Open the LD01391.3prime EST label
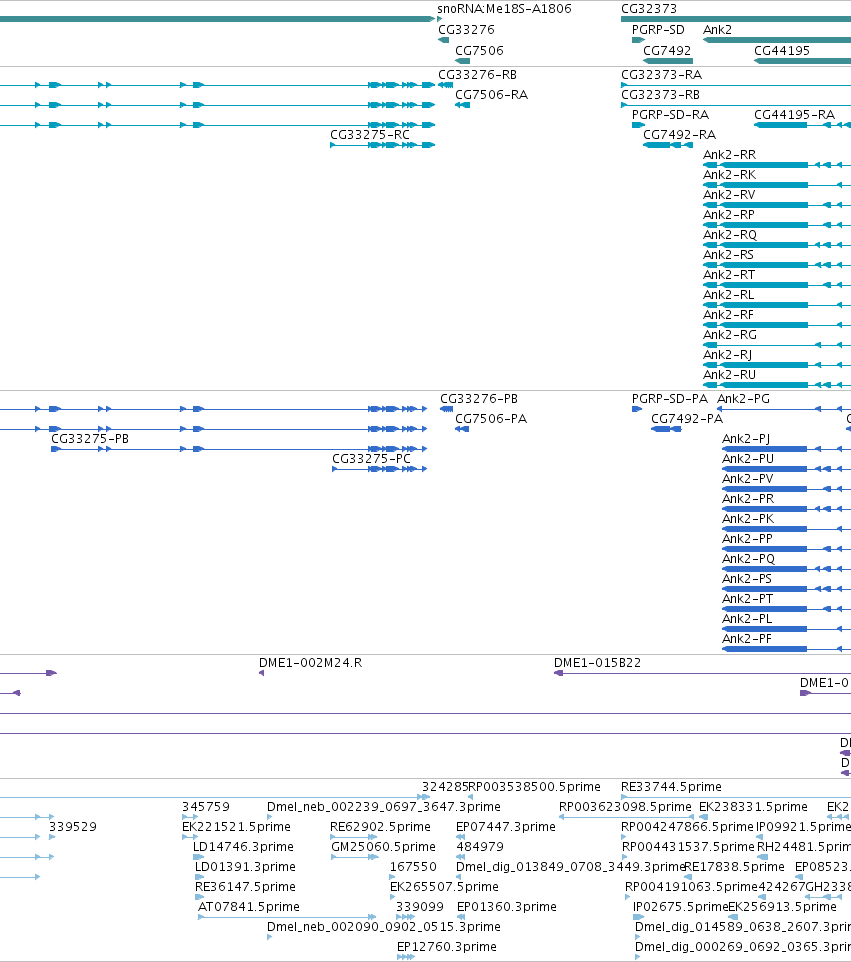Image resolution: width=851 pixels, height=962 pixels. [245, 867]
